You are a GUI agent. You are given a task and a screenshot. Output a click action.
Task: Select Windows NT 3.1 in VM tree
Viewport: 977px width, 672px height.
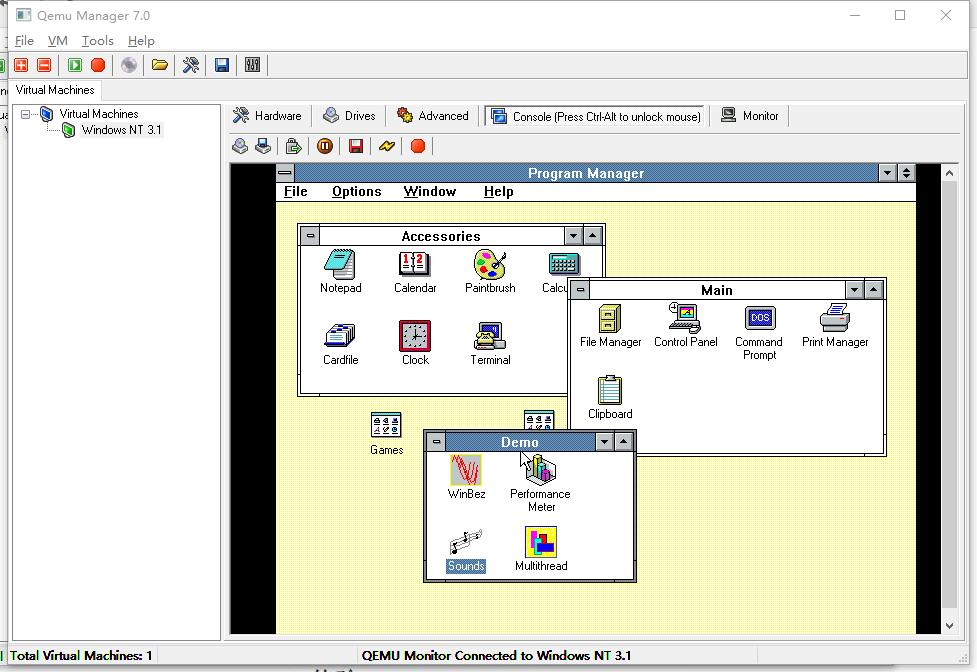tap(122, 130)
